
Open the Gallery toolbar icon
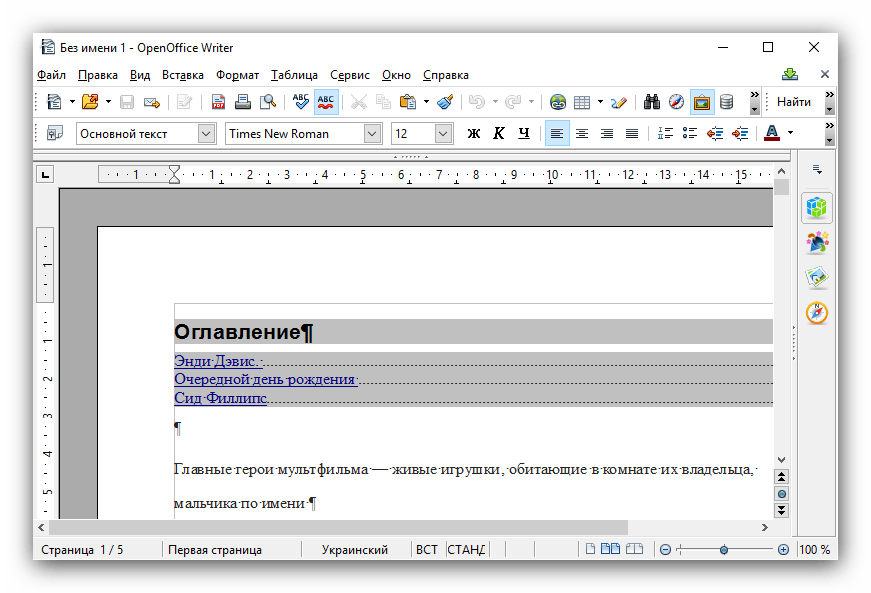(x=702, y=102)
